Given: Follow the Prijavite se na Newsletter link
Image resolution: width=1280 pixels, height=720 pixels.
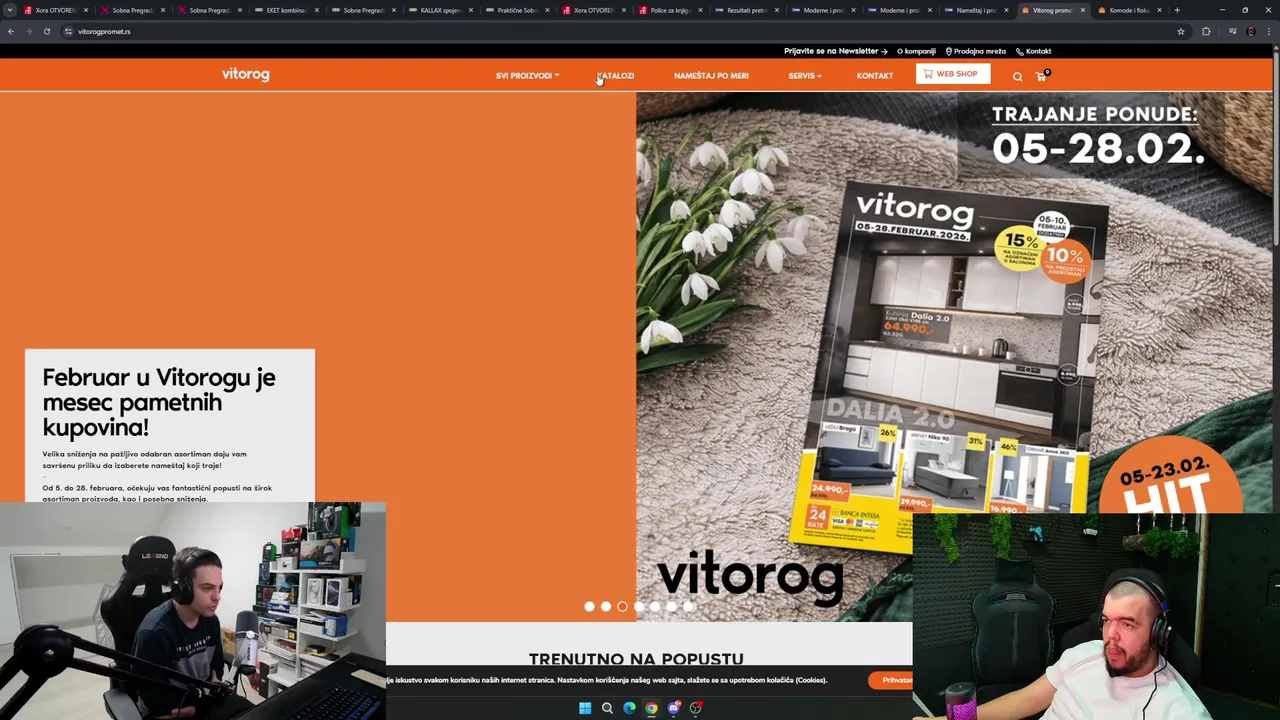Looking at the screenshot, I should pyautogui.click(x=835, y=51).
